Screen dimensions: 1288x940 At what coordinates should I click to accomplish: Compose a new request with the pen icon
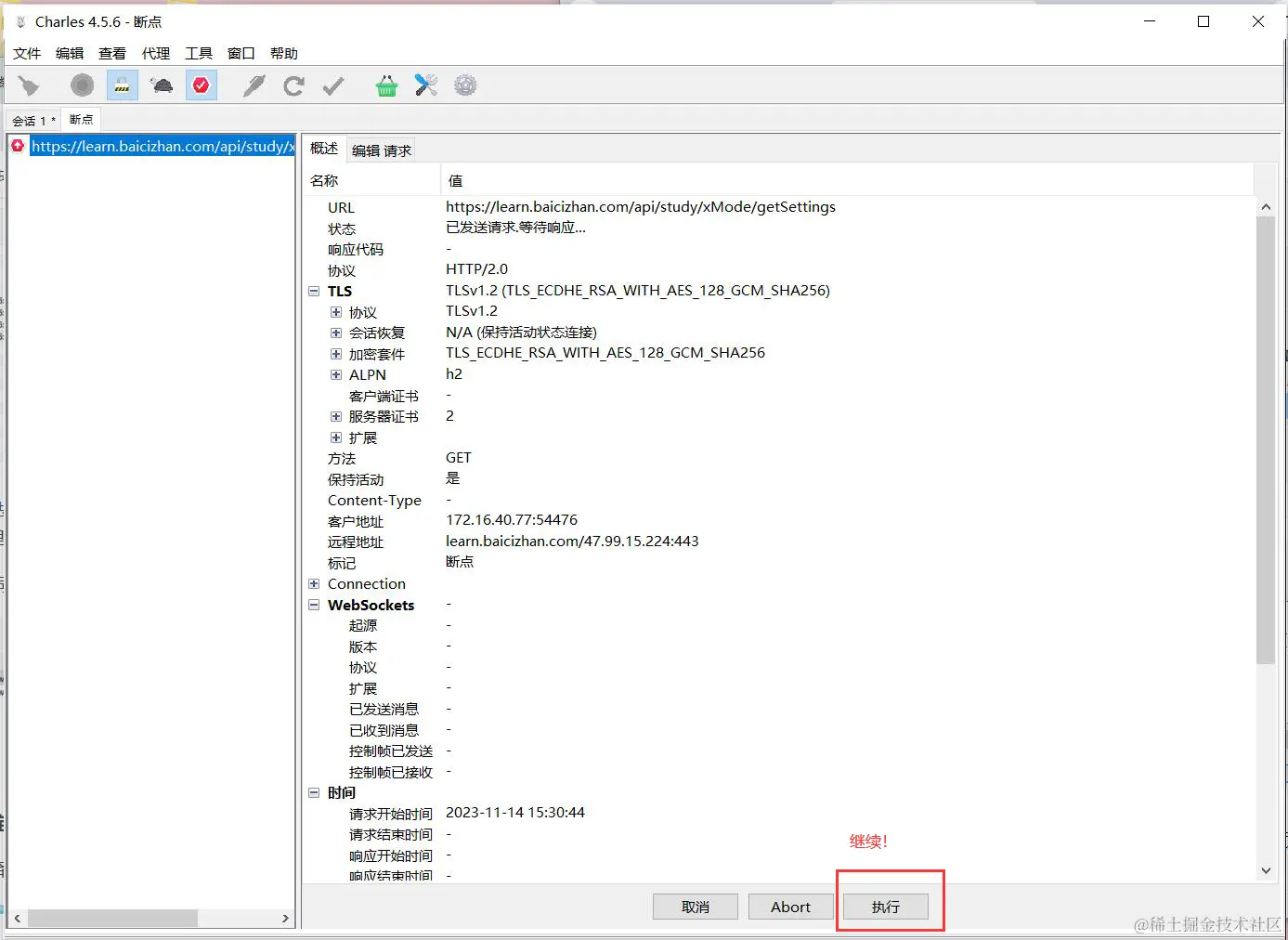point(254,86)
